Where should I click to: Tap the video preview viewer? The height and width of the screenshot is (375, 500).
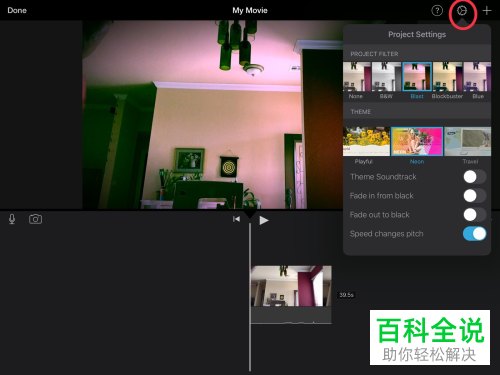click(213, 115)
